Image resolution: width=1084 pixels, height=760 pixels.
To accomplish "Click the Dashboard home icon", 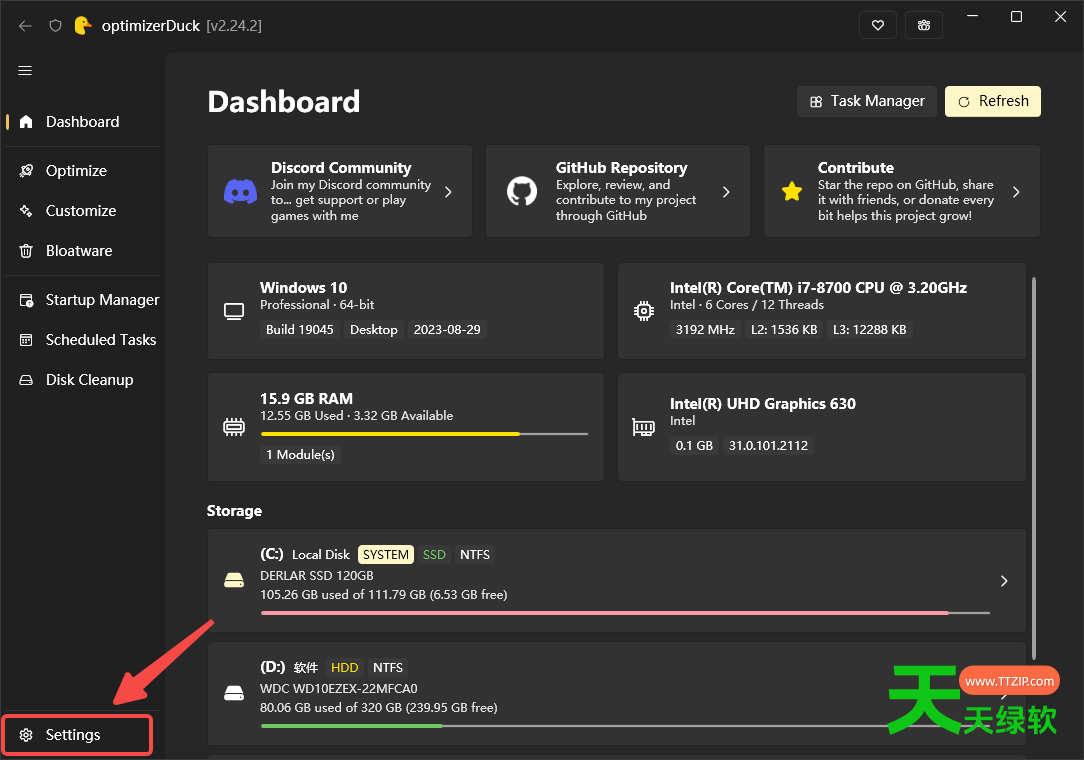I will (26, 122).
